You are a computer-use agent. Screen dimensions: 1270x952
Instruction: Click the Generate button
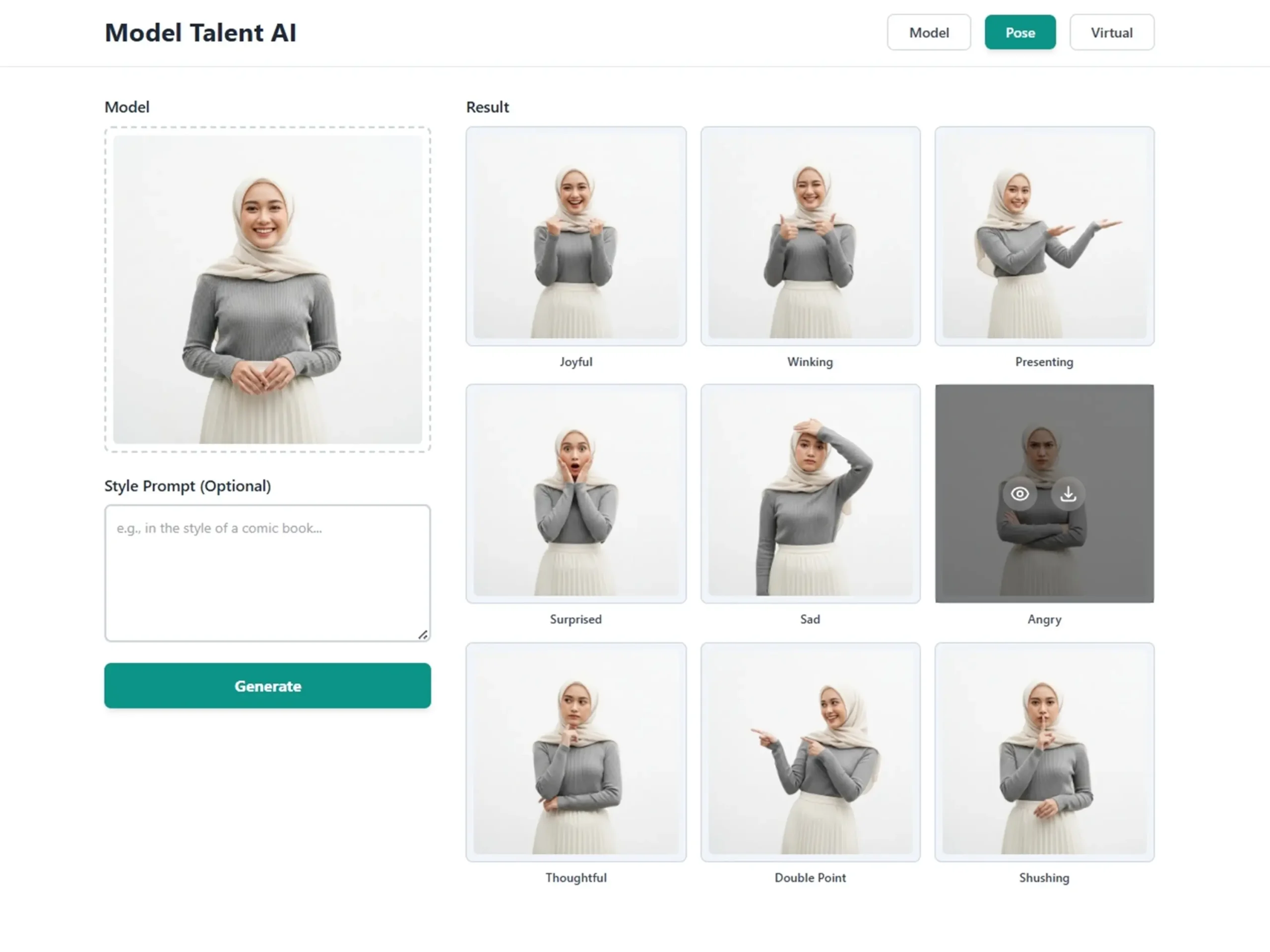(267, 686)
